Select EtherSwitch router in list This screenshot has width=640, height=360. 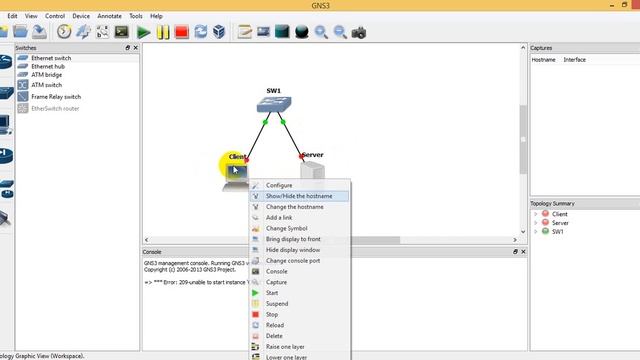click(55, 109)
